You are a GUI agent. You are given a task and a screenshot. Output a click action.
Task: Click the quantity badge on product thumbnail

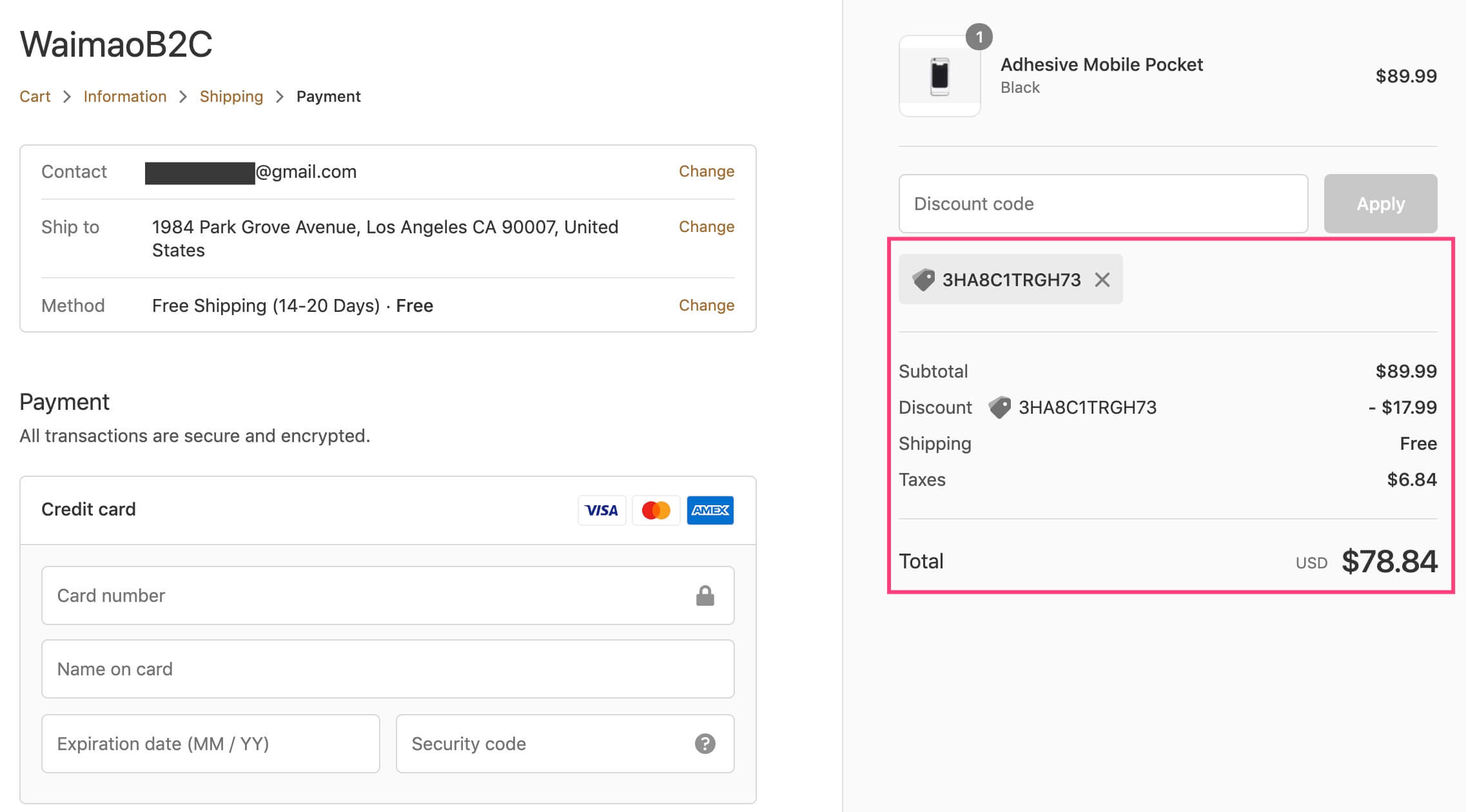979,37
